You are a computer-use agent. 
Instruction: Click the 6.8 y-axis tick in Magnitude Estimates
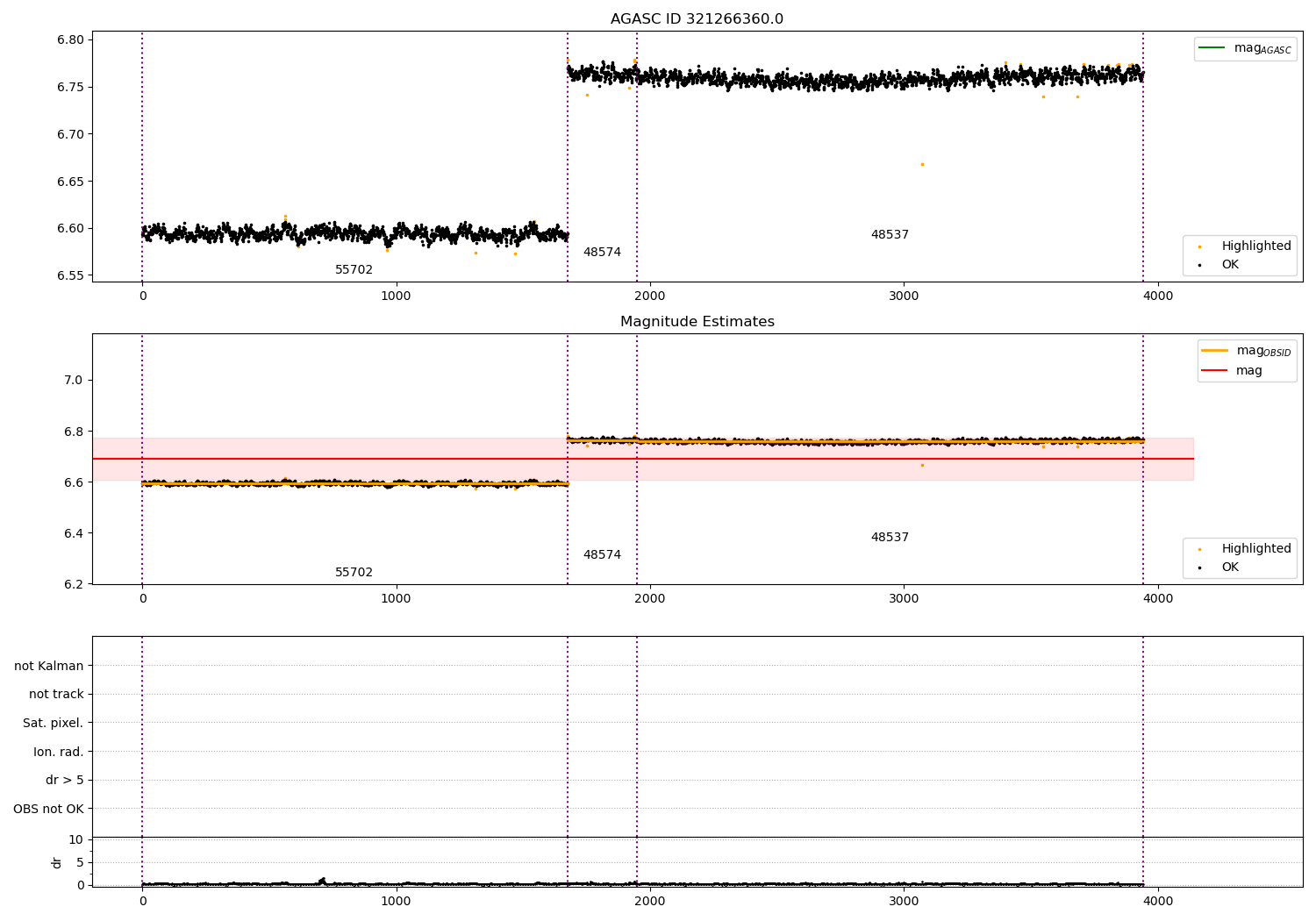click(73, 432)
